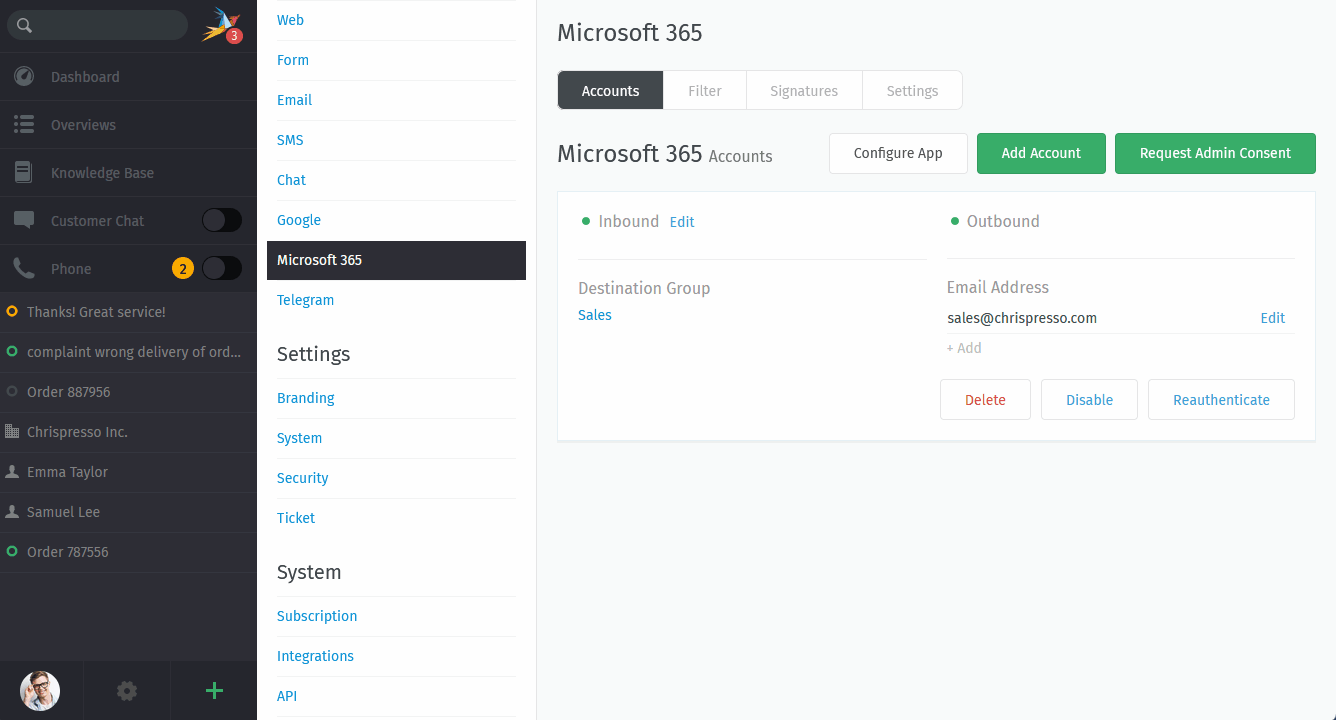Click the Chrispresso Inc. organization icon
1336x720 pixels.
click(12, 432)
